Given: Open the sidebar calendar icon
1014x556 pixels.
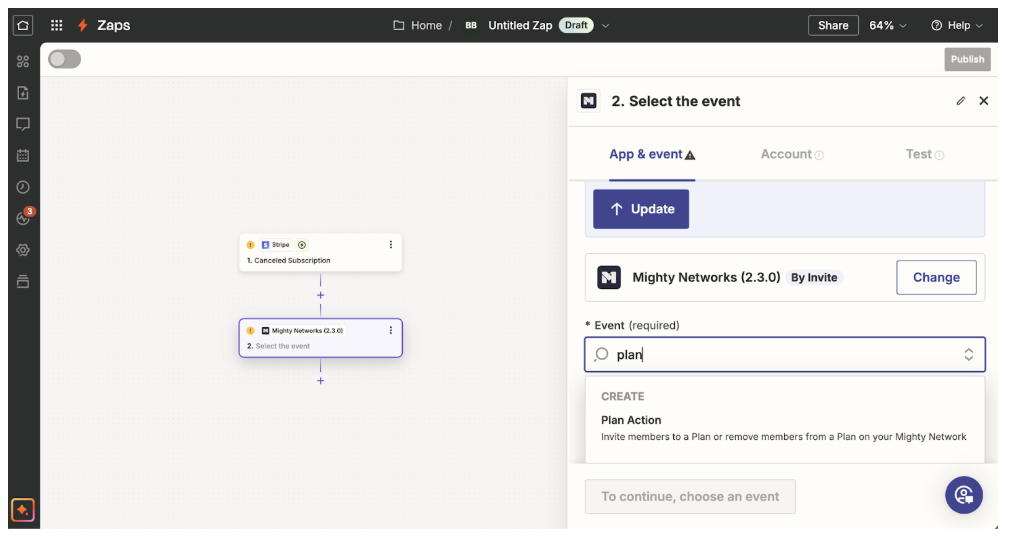Looking at the screenshot, I should point(23,155).
